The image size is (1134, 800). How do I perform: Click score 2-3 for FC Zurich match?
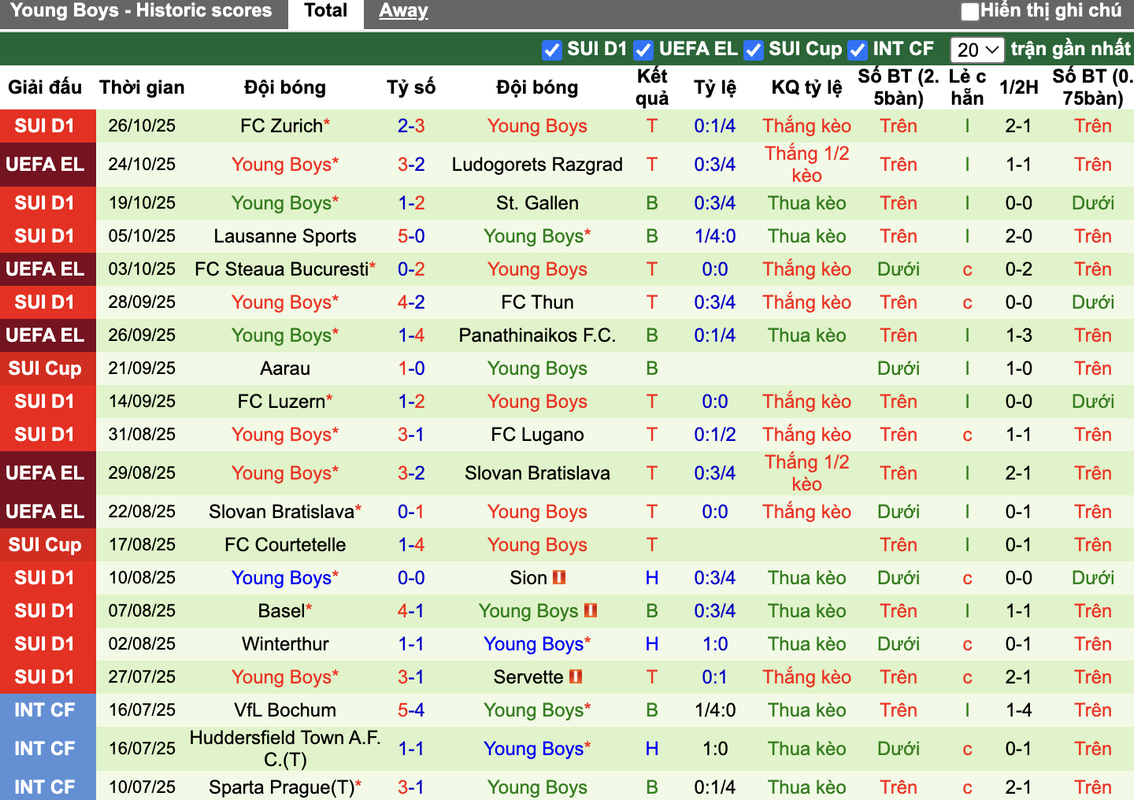click(x=411, y=126)
